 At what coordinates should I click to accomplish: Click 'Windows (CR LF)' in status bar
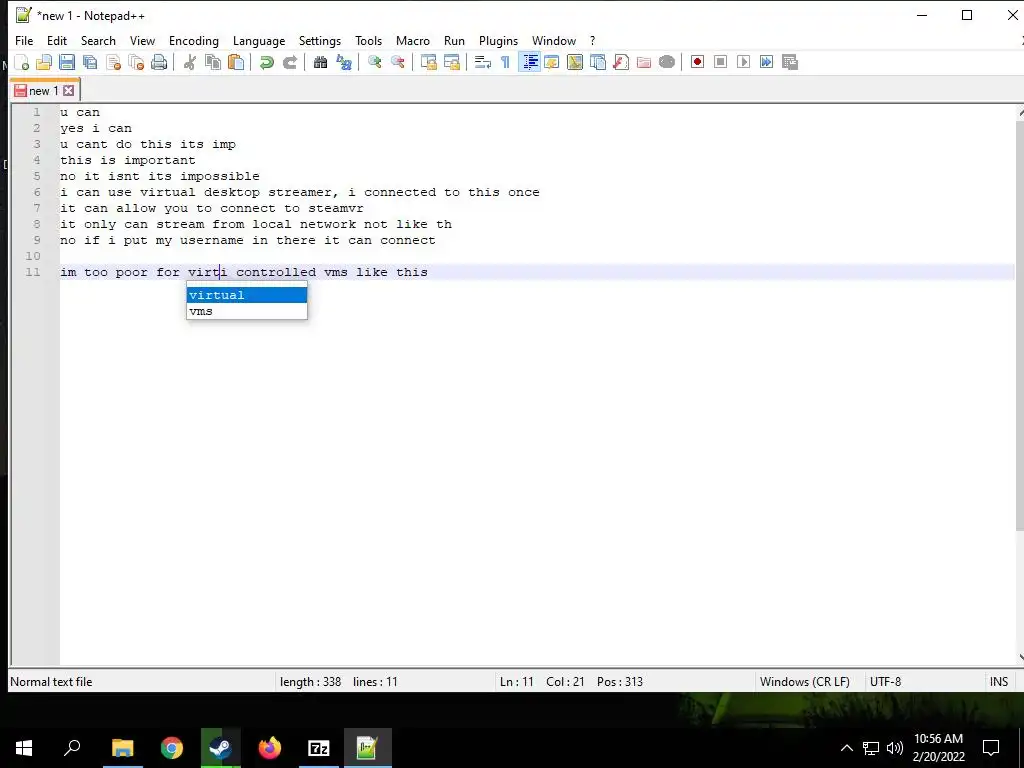point(805,682)
